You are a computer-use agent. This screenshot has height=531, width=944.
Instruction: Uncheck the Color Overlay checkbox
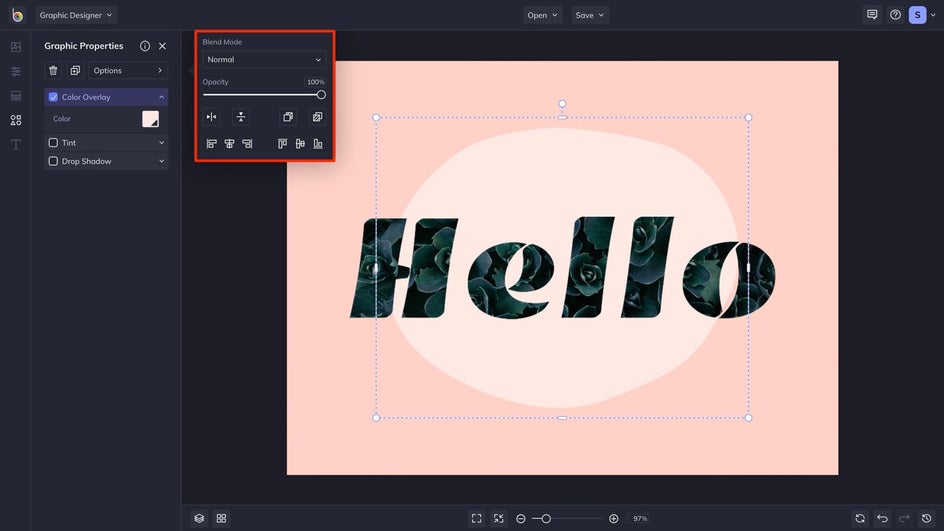coord(53,97)
